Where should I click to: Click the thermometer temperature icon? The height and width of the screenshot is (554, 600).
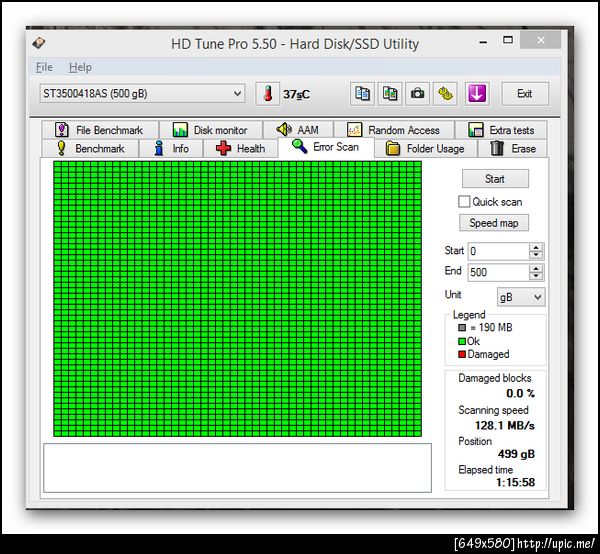pyautogui.click(x=268, y=94)
